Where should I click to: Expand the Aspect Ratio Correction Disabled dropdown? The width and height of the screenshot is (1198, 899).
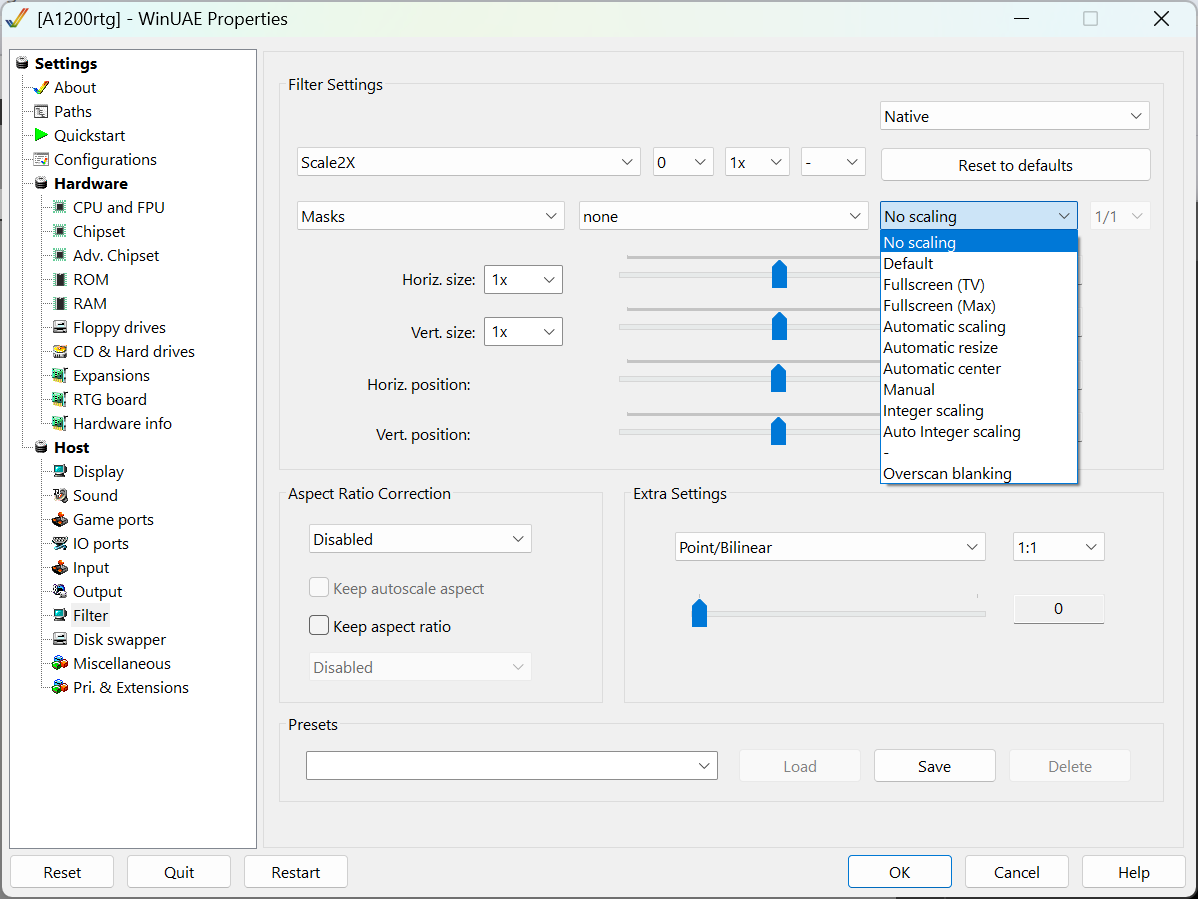[x=420, y=539]
